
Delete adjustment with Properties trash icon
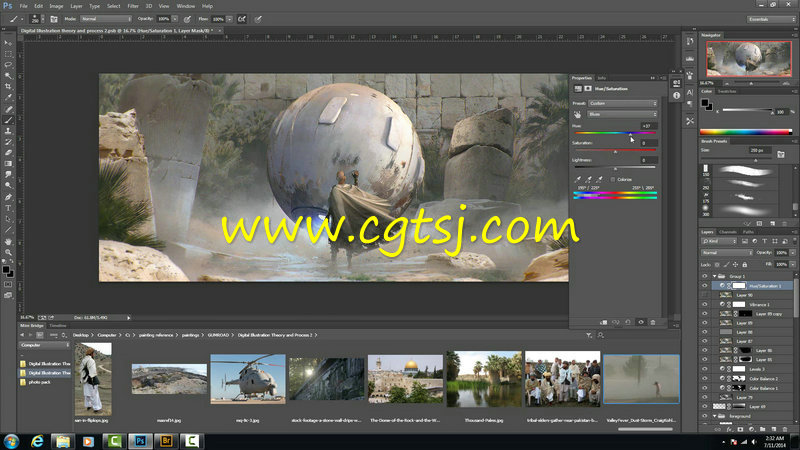(653, 322)
